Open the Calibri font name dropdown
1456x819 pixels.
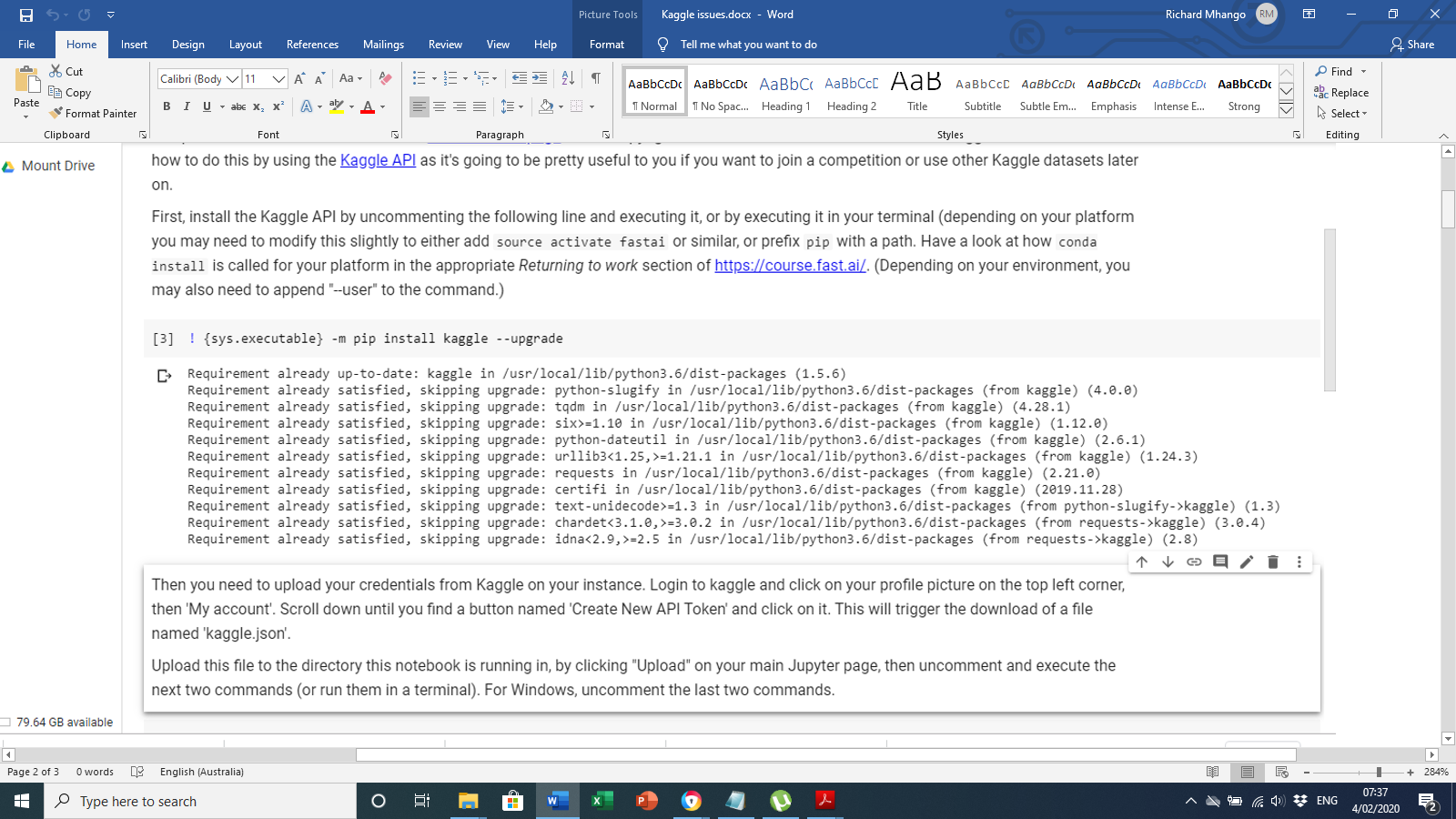[232, 79]
